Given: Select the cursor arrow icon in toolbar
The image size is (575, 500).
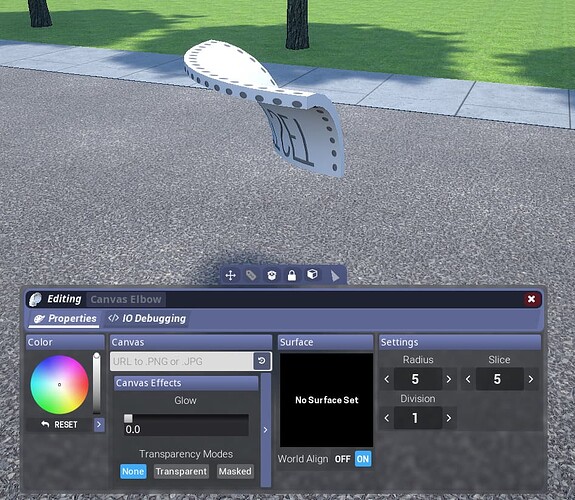Looking at the screenshot, I should (x=334, y=276).
